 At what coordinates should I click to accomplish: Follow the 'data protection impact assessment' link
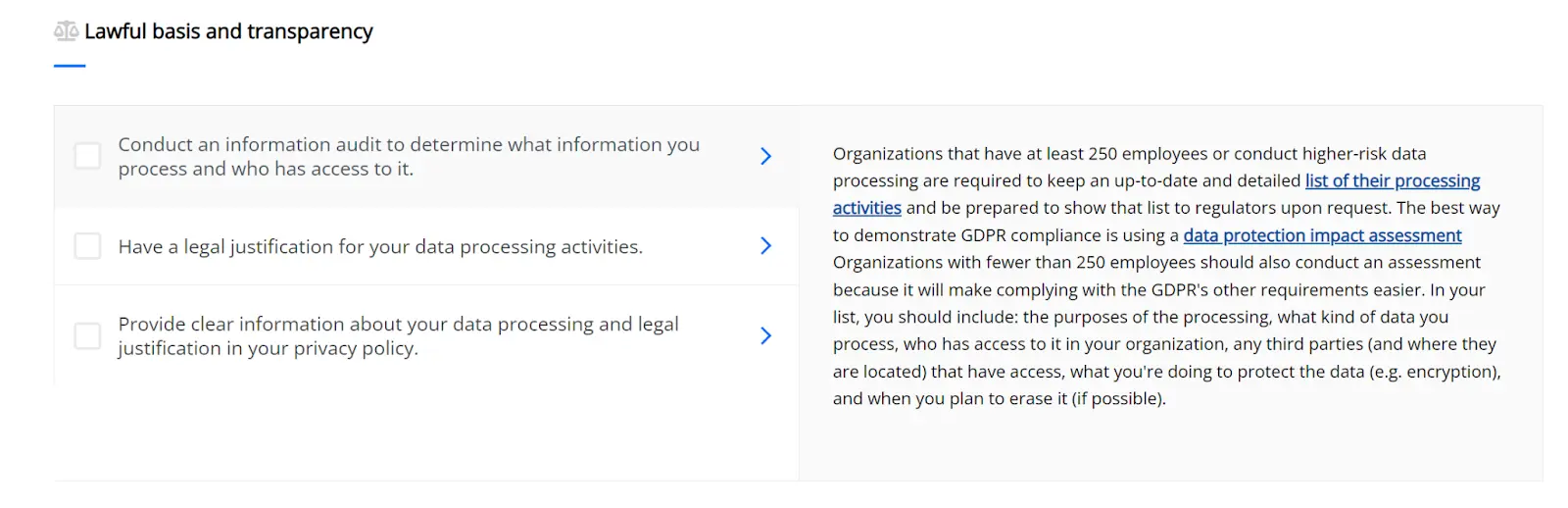coord(1321,235)
